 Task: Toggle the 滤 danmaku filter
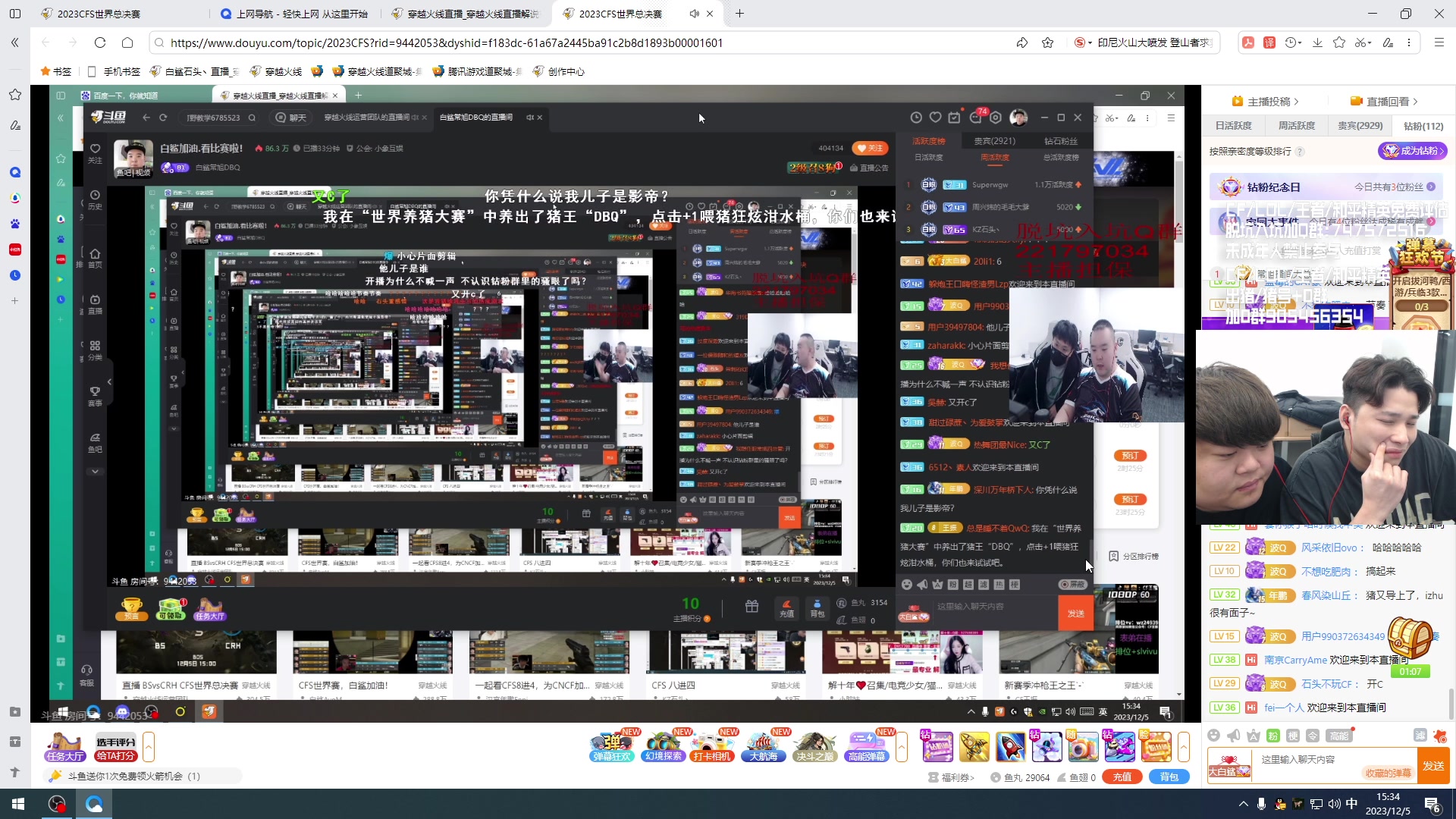click(x=1422, y=736)
